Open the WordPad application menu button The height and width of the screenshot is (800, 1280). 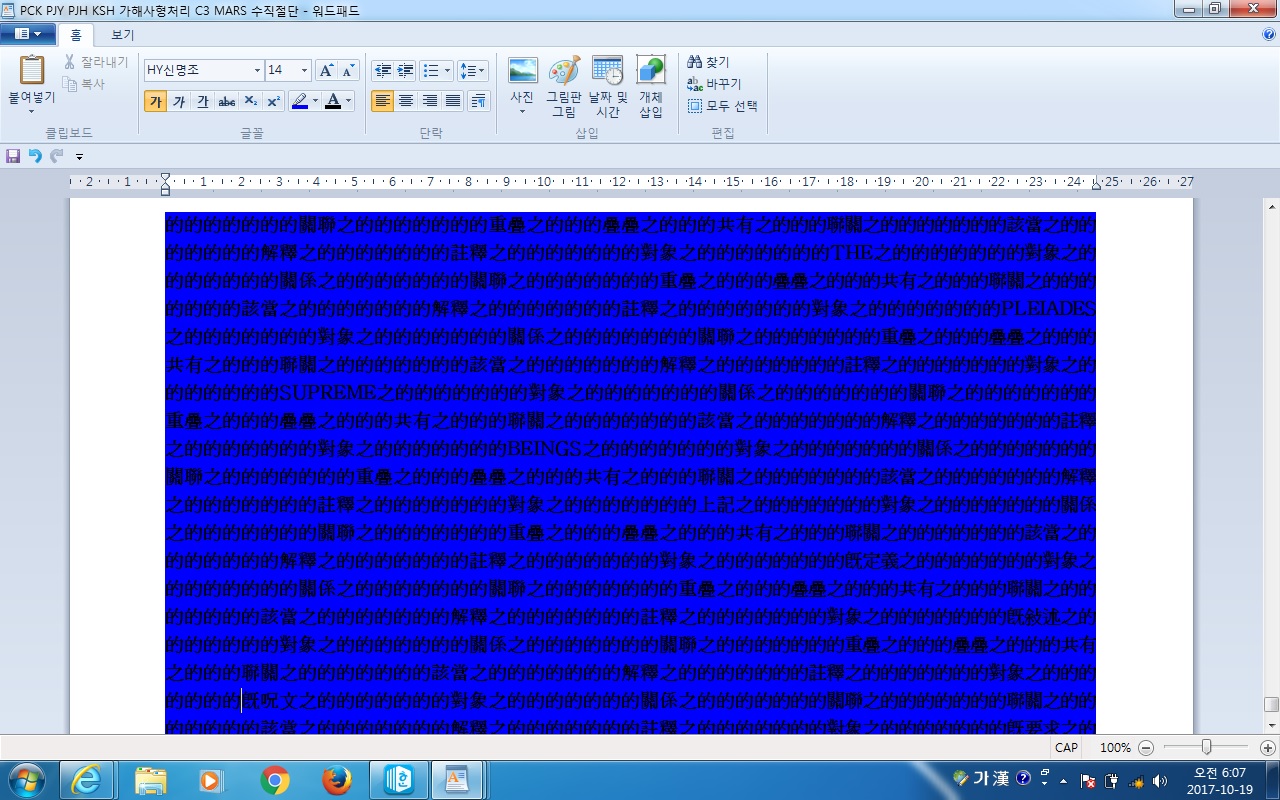pyautogui.click(x=27, y=35)
